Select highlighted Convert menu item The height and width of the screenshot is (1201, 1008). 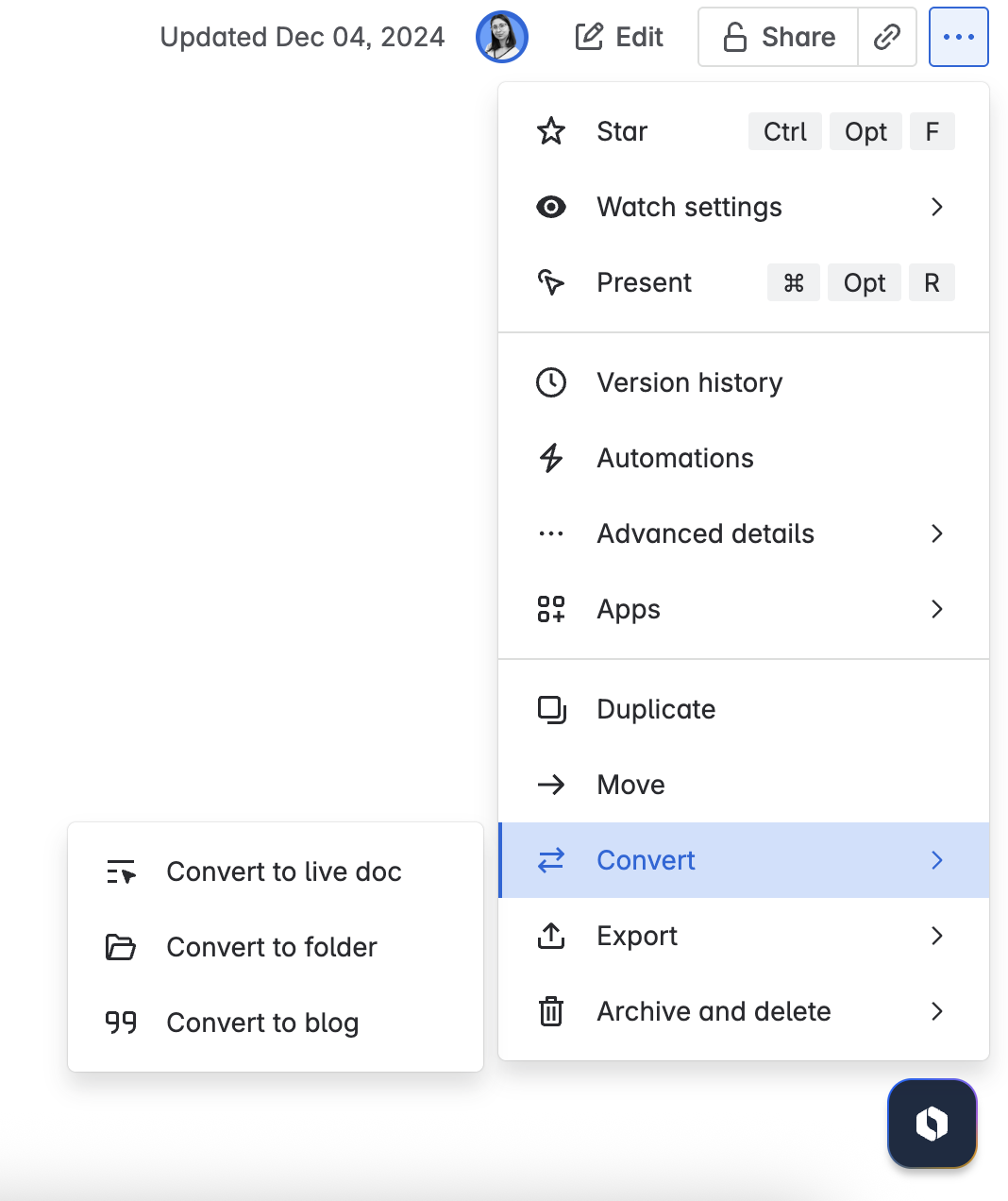coord(744,860)
